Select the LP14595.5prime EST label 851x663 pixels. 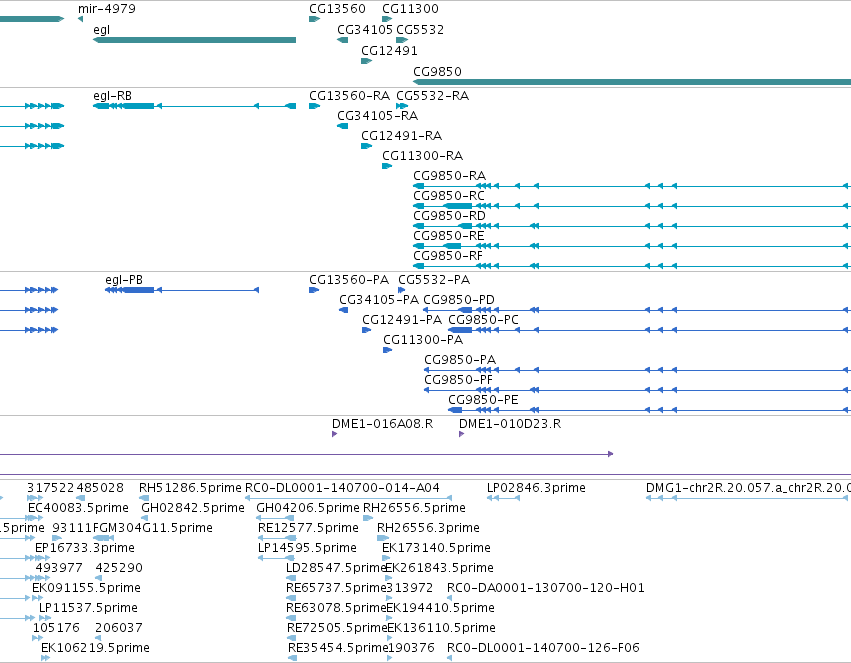tap(307, 549)
